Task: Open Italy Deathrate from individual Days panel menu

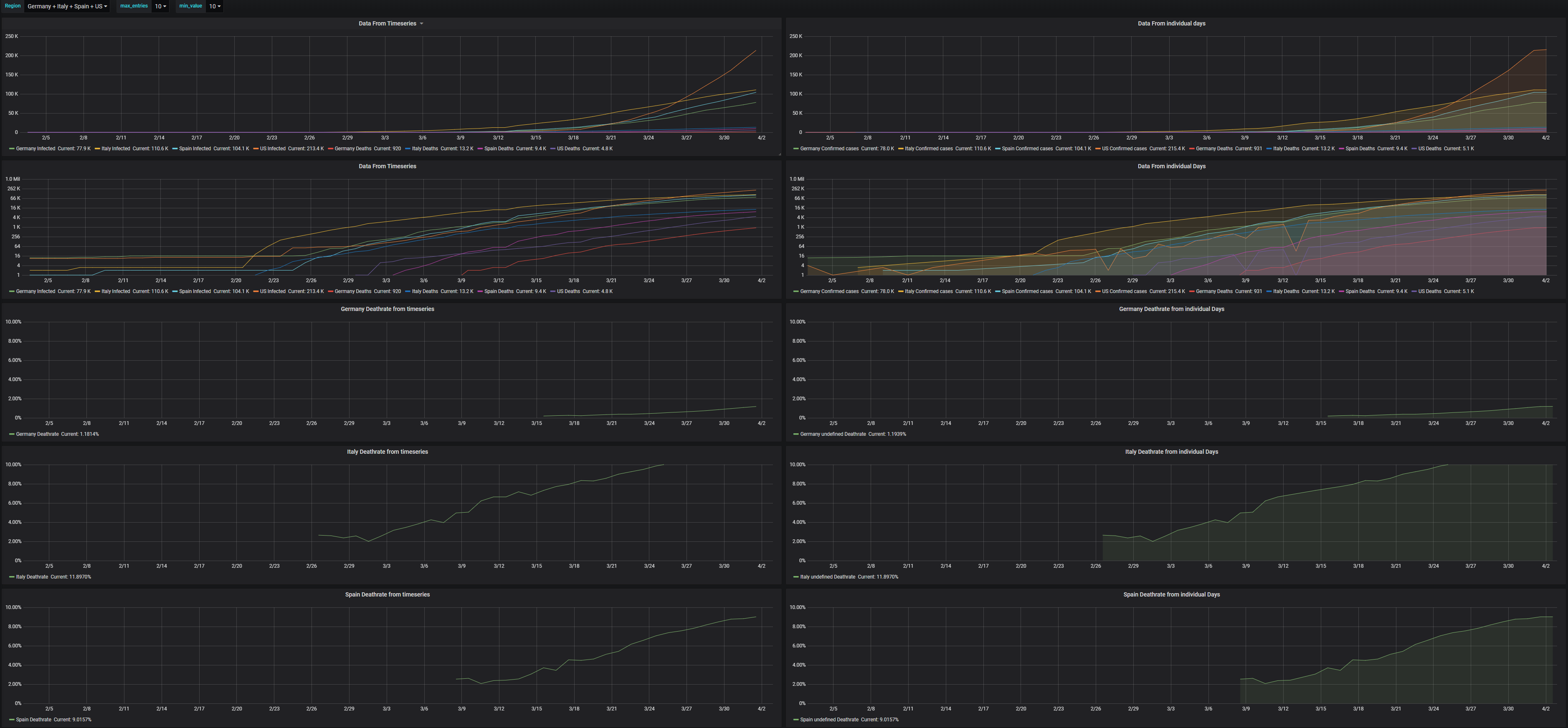Action: coord(1171,452)
